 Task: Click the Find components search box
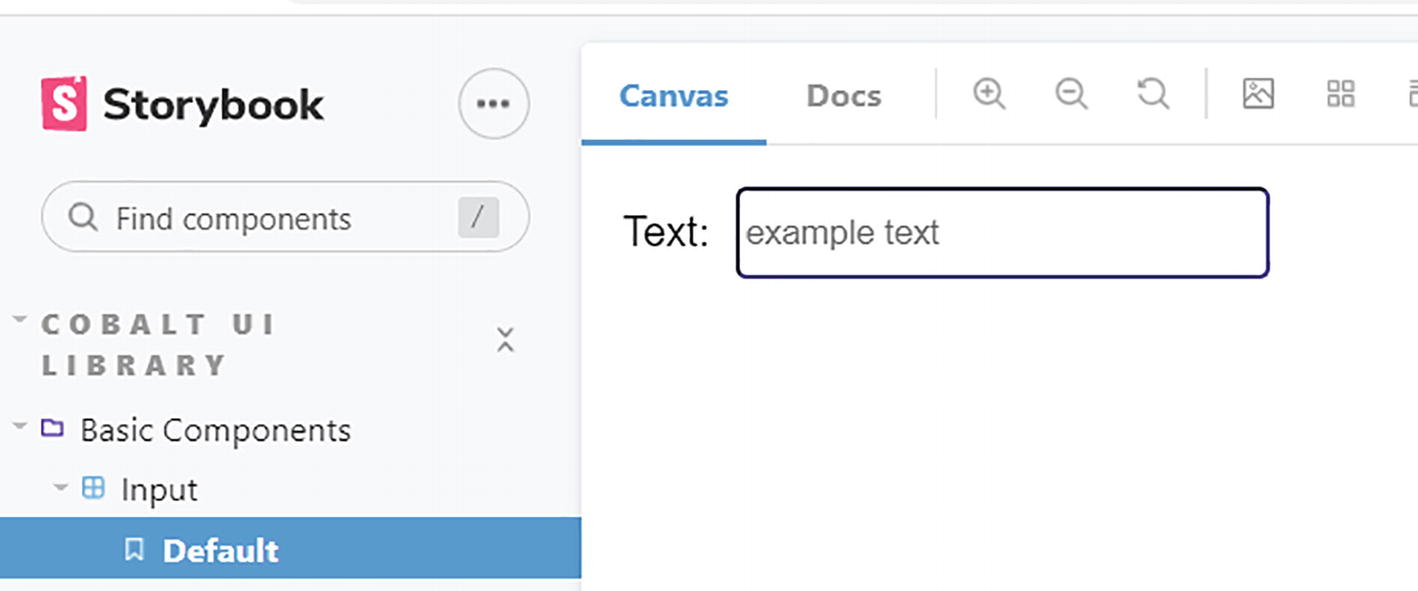pyautogui.click(x=285, y=218)
